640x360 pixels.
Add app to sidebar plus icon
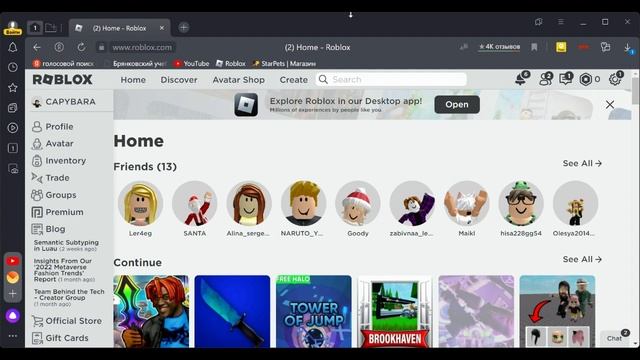(13, 293)
